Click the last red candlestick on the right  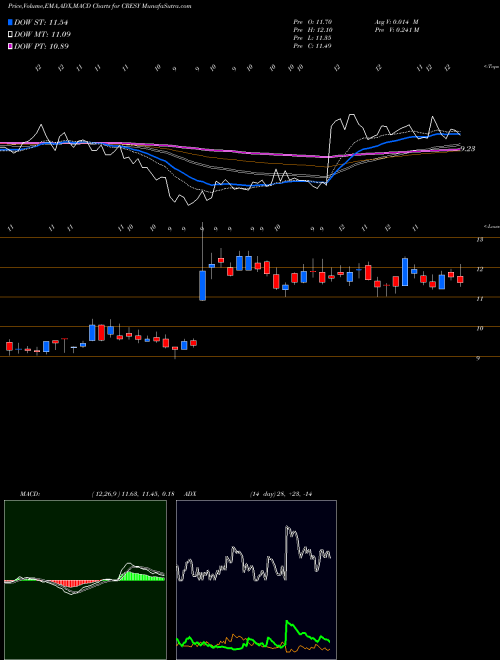460,279
